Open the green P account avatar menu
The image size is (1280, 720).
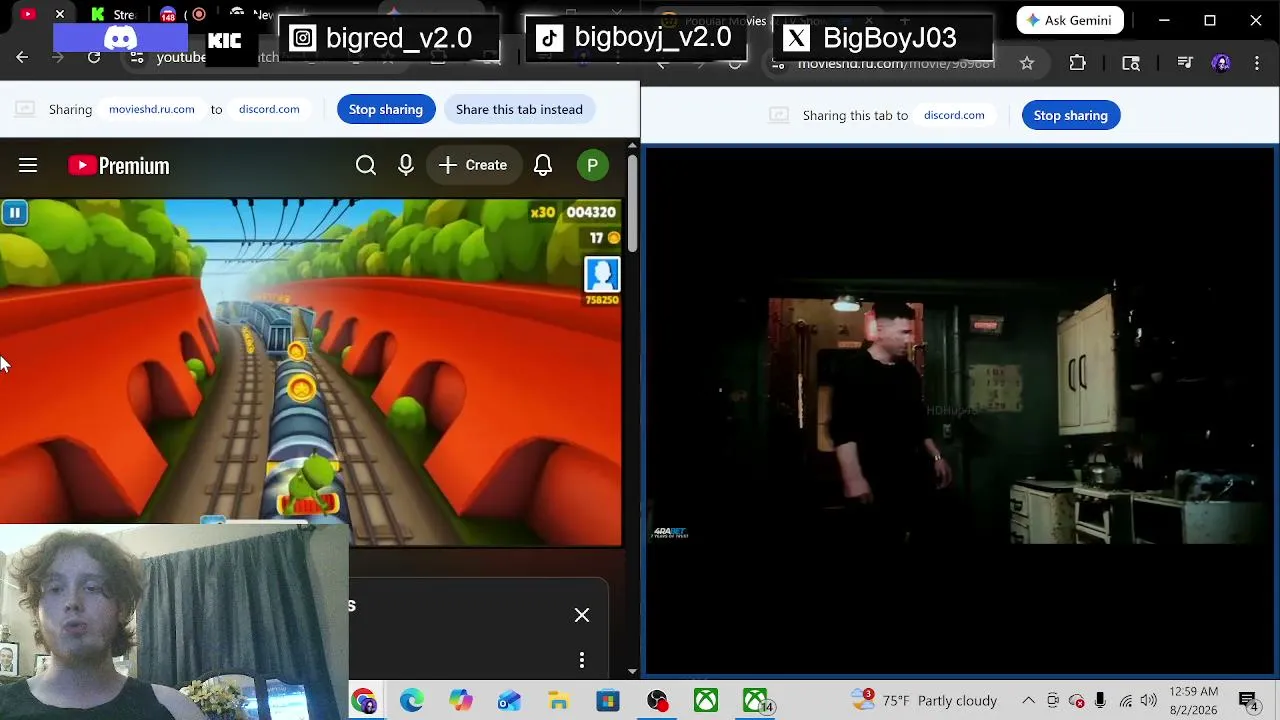tap(593, 165)
